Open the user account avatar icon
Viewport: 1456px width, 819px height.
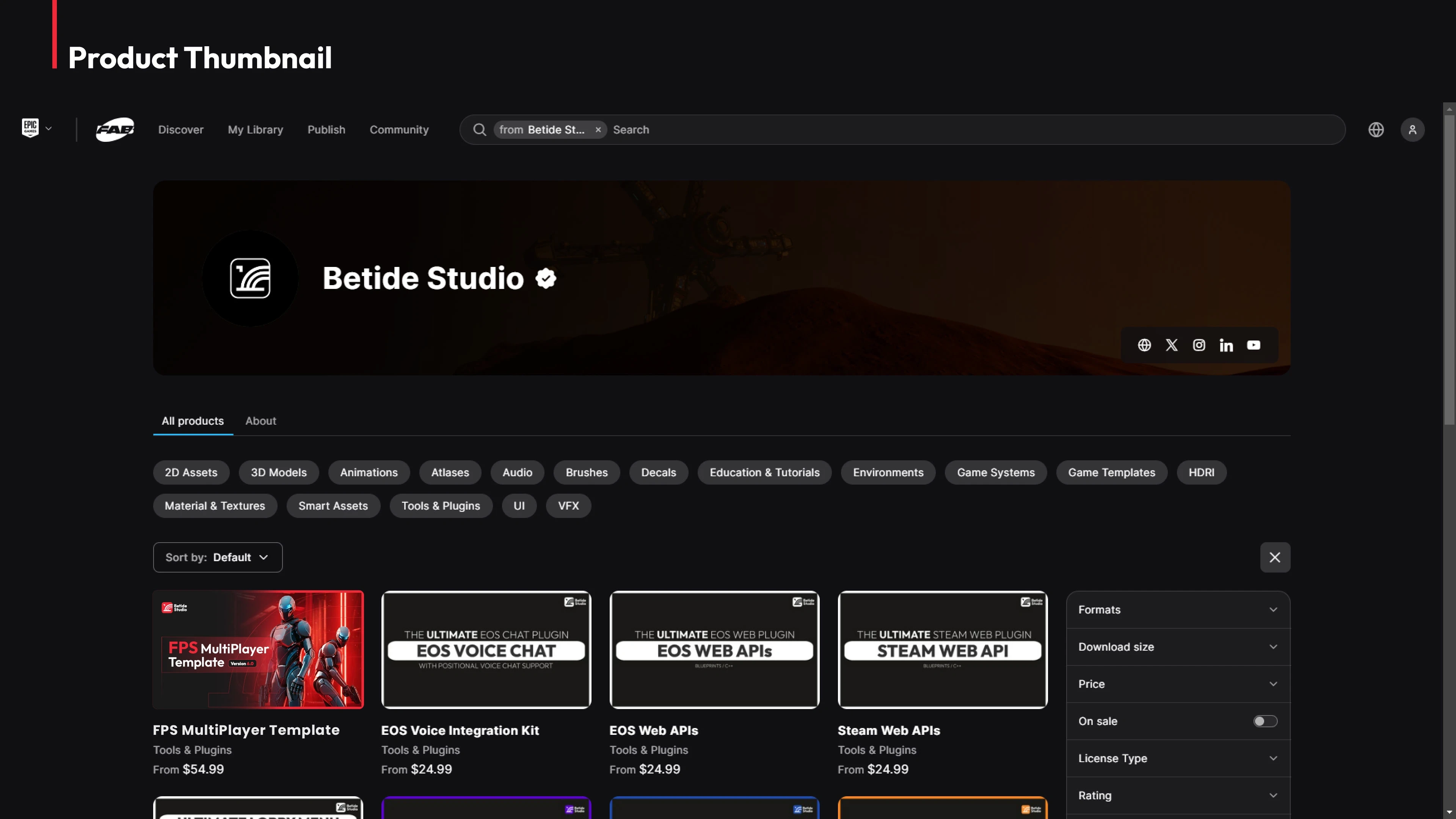[1412, 129]
